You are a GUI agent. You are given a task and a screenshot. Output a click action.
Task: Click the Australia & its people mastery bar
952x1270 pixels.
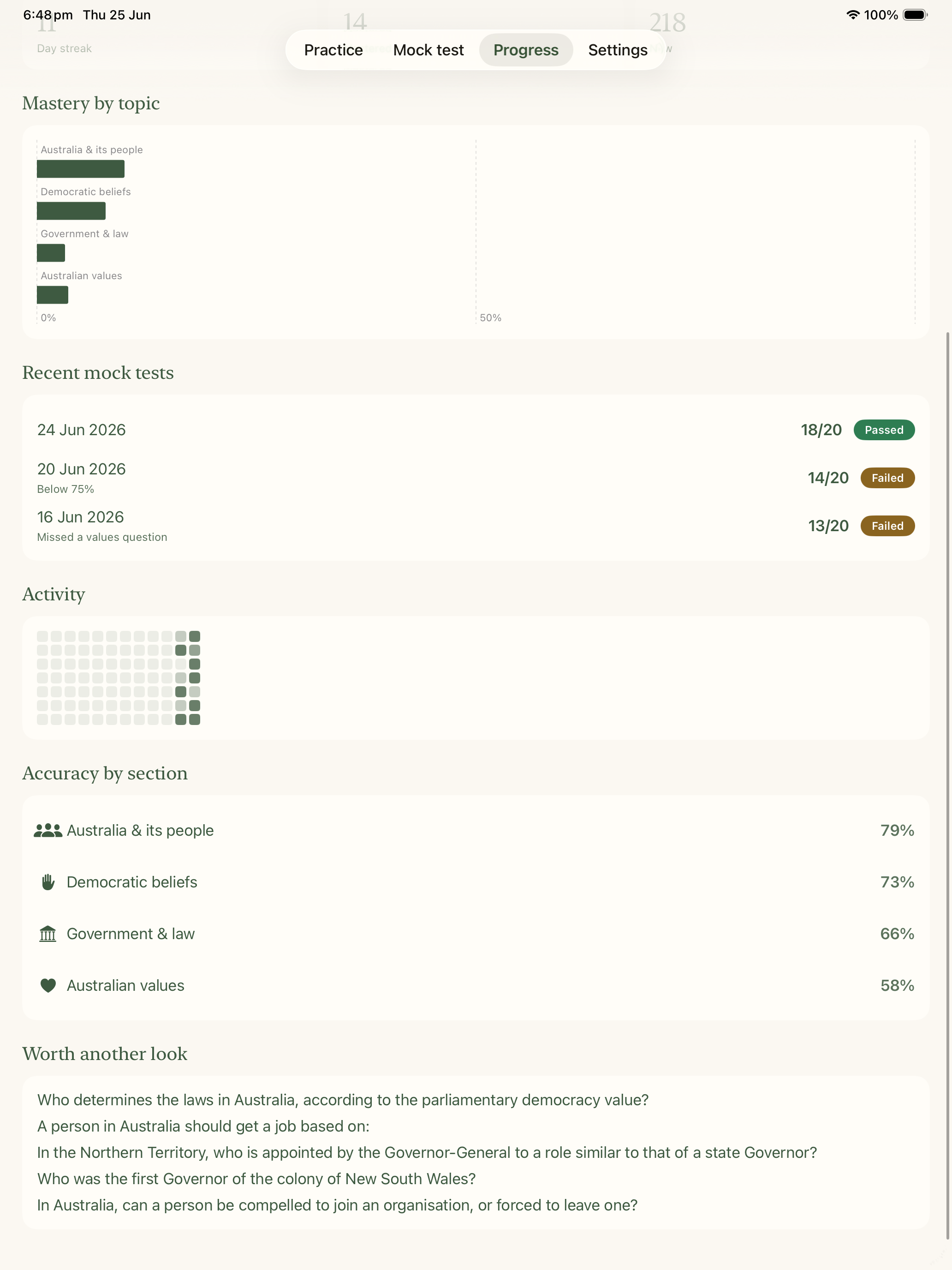tap(80, 169)
